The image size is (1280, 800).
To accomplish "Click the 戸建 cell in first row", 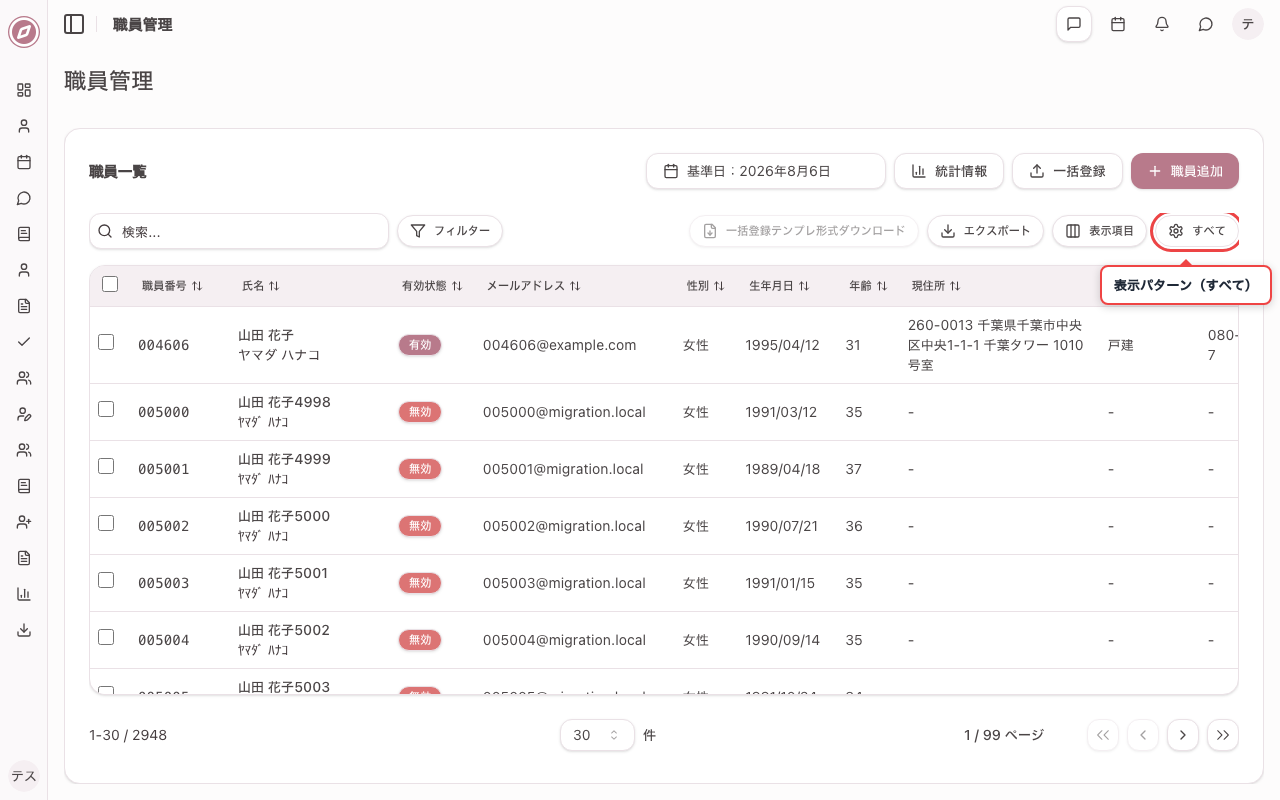I will click(x=1121, y=345).
